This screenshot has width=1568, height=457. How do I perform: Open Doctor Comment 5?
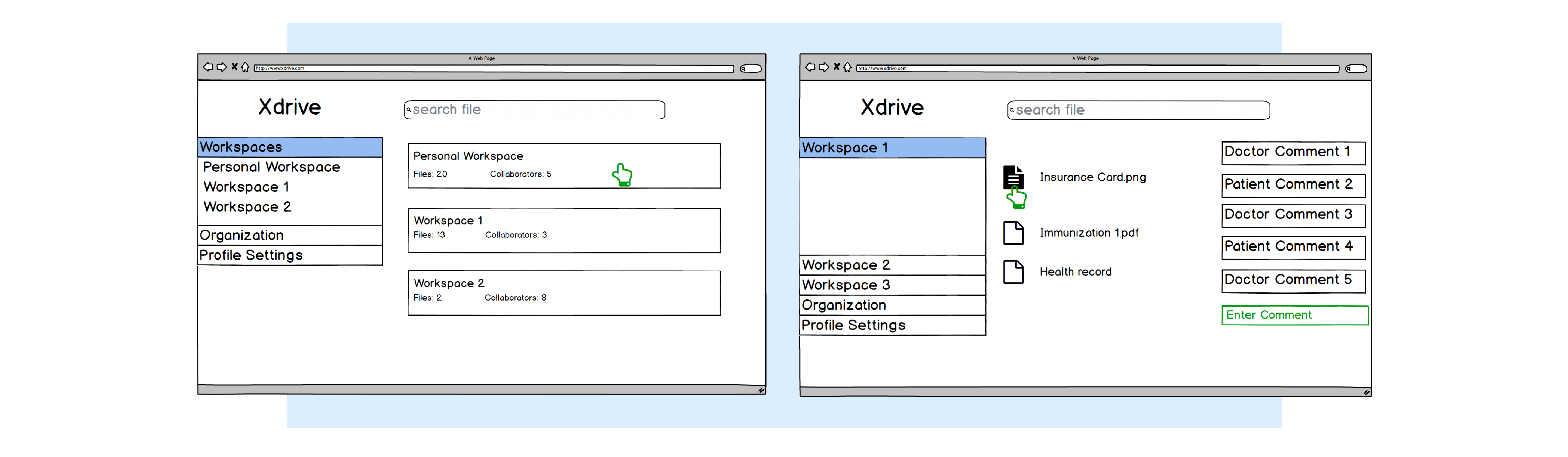coord(1294,281)
